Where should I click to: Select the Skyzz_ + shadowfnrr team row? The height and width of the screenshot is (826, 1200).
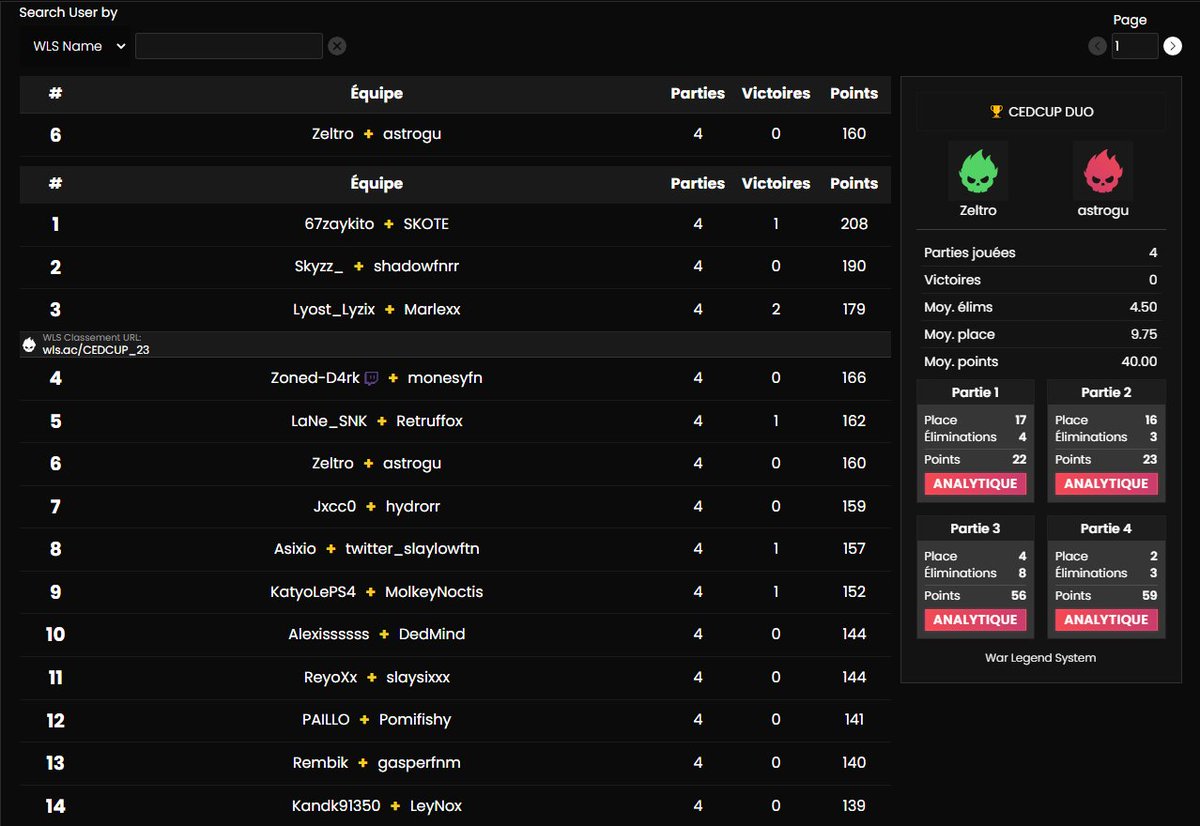tap(455, 267)
